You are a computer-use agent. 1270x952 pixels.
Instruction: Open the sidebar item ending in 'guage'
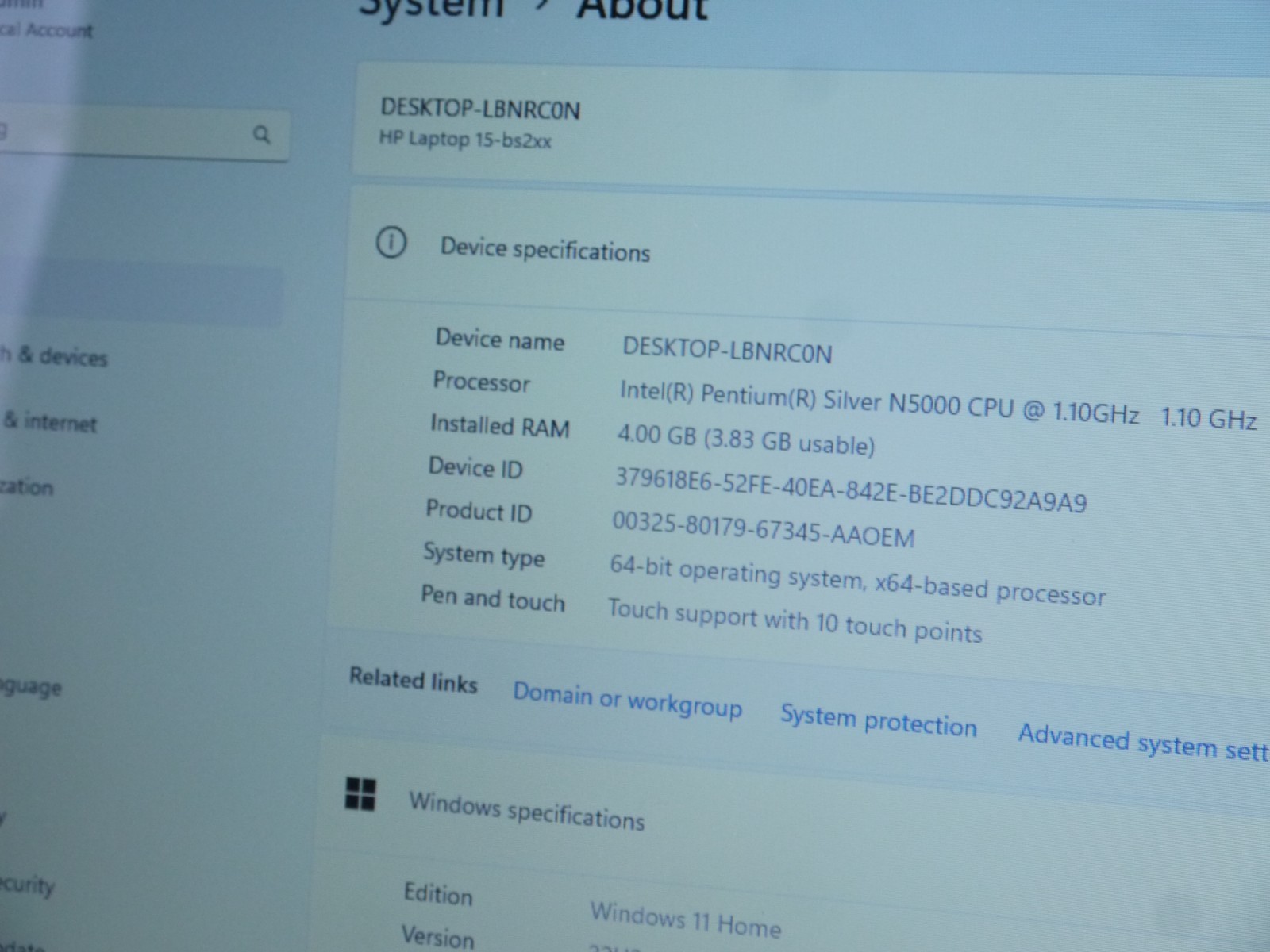(30, 685)
